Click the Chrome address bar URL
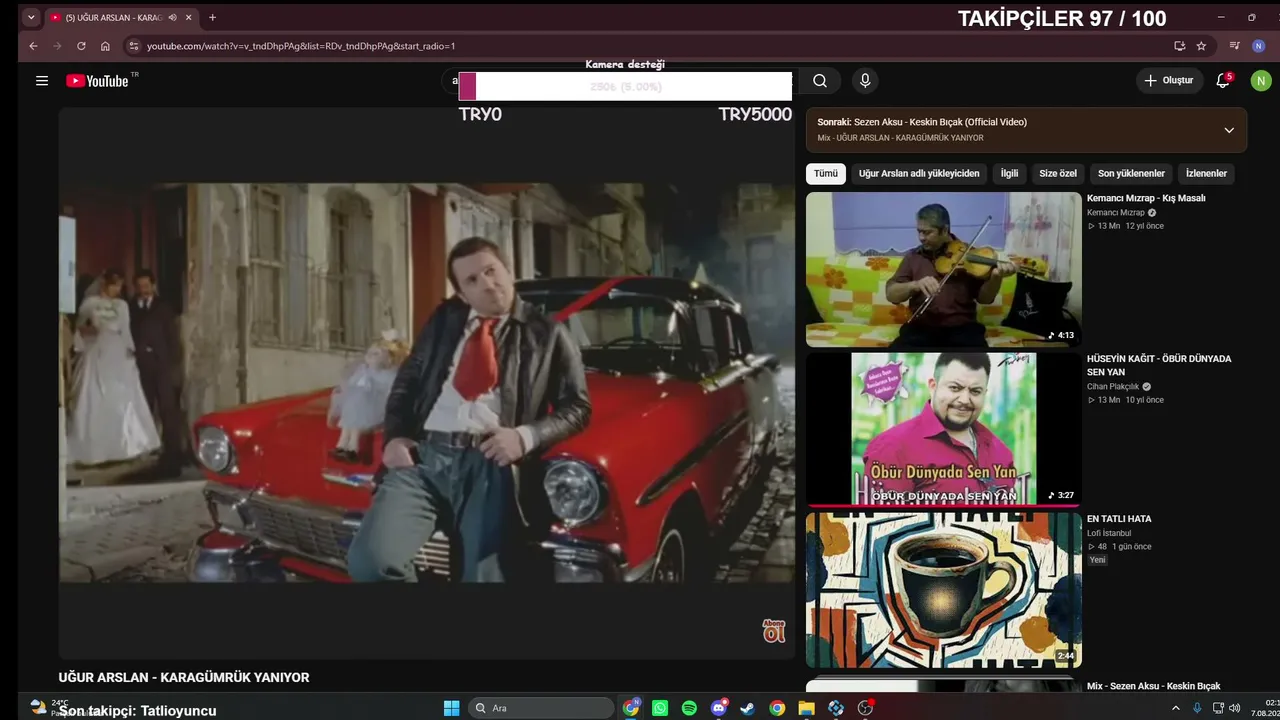This screenshot has width=1280, height=720. click(301, 46)
